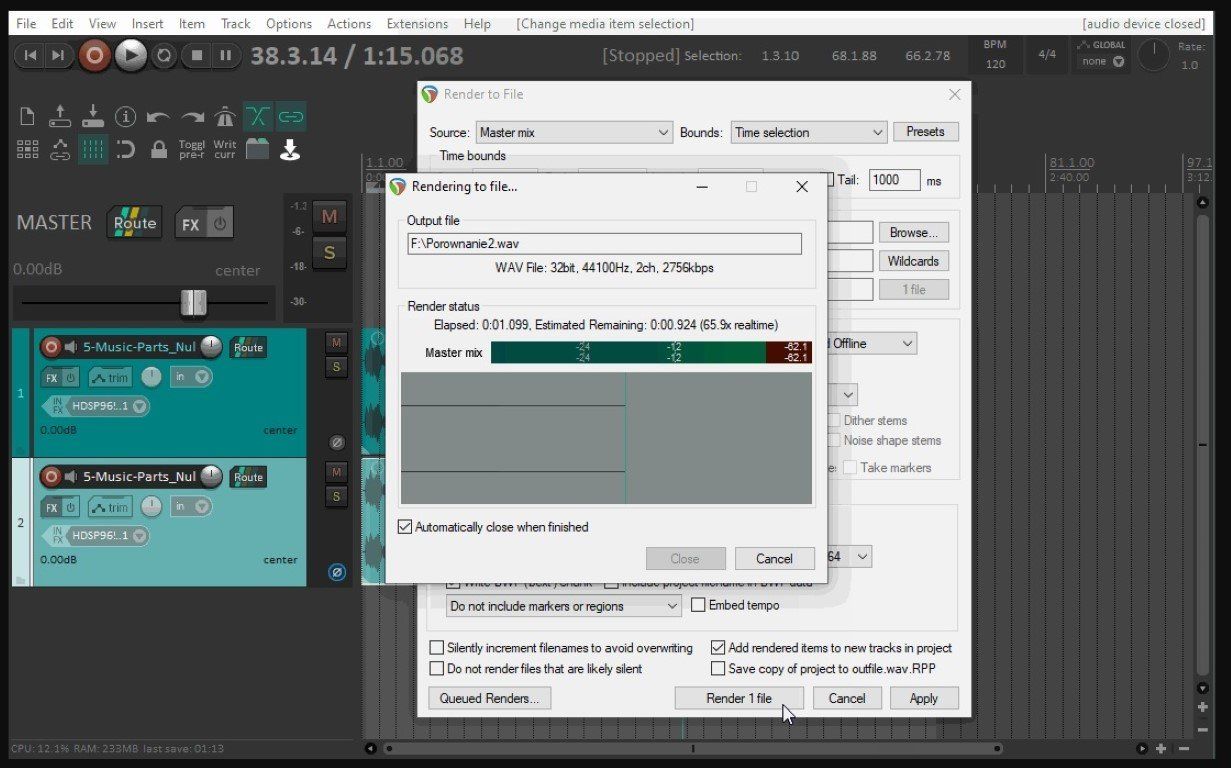Toggle envelope points move-with-items icon
Screen dimensions: 1231x768
point(60,150)
